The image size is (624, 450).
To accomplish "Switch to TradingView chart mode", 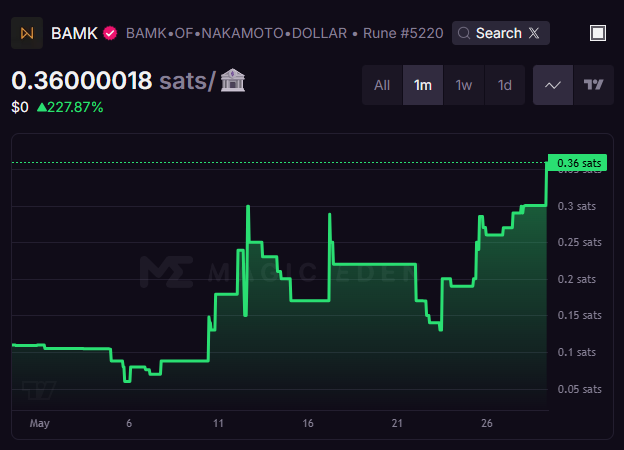I will pyautogui.click(x=593, y=85).
